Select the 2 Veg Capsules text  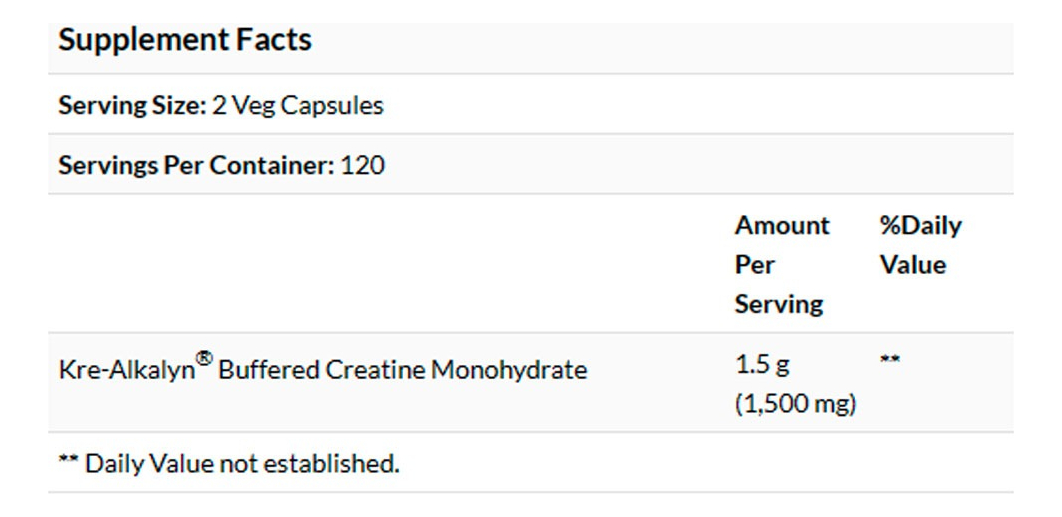click(x=298, y=105)
